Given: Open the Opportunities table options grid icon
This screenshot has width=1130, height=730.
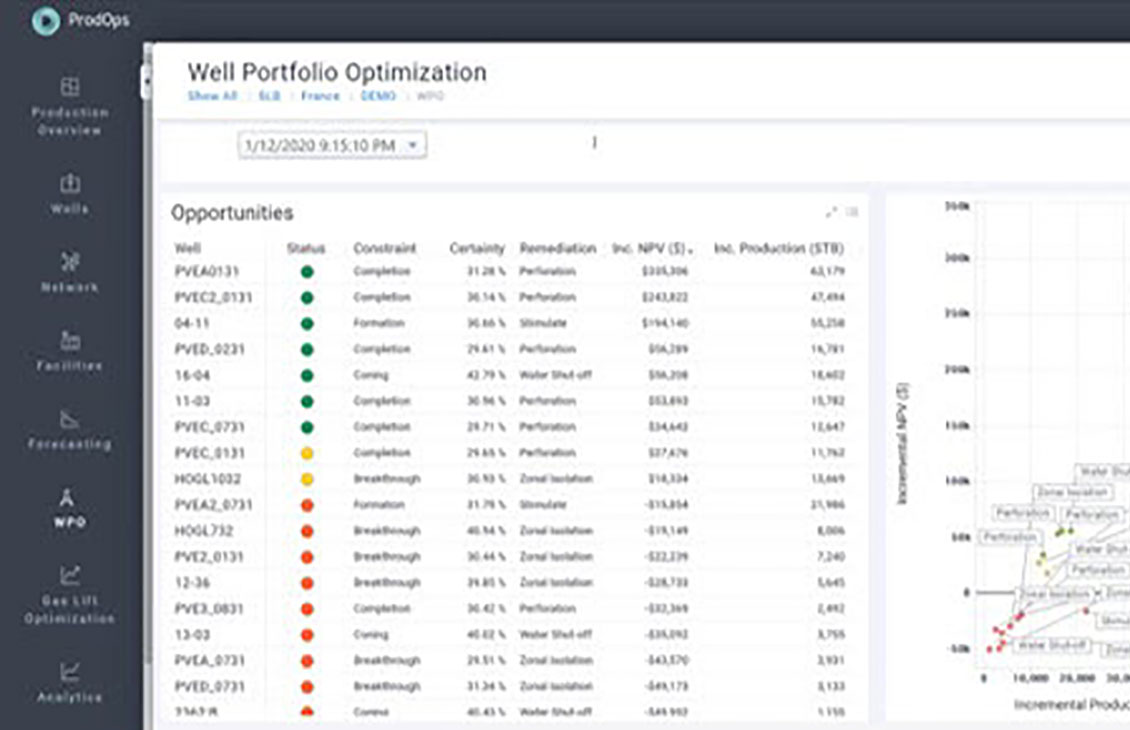Looking at the screenshot, I should (x=853, y=211).
